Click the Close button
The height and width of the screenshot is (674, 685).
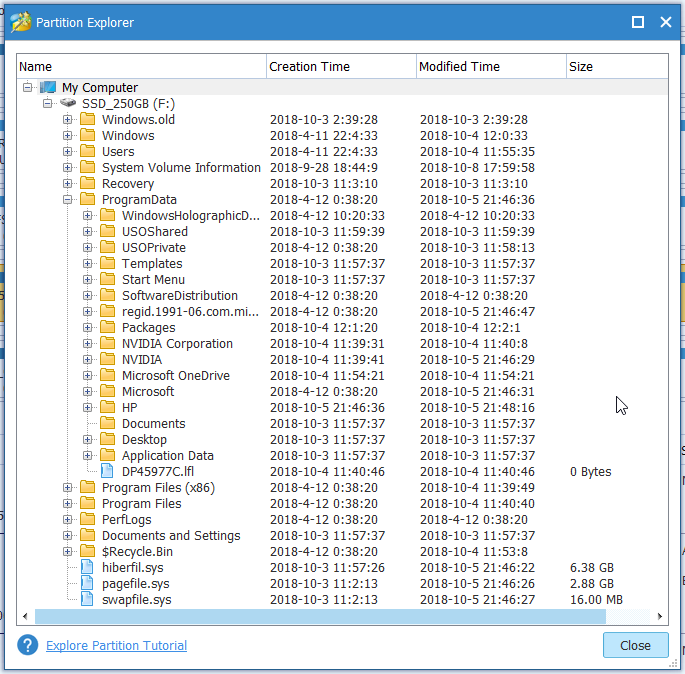tap(636, 645)
